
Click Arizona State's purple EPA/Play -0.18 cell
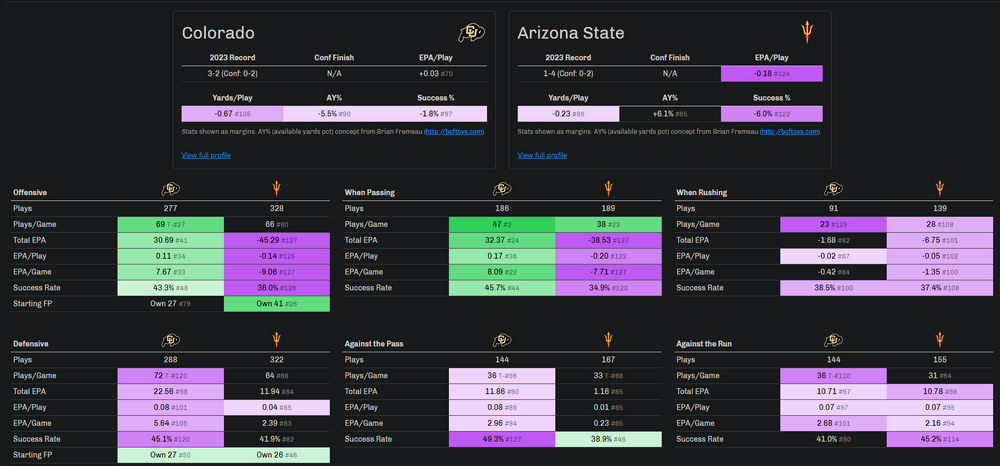(x=771, y=73)
